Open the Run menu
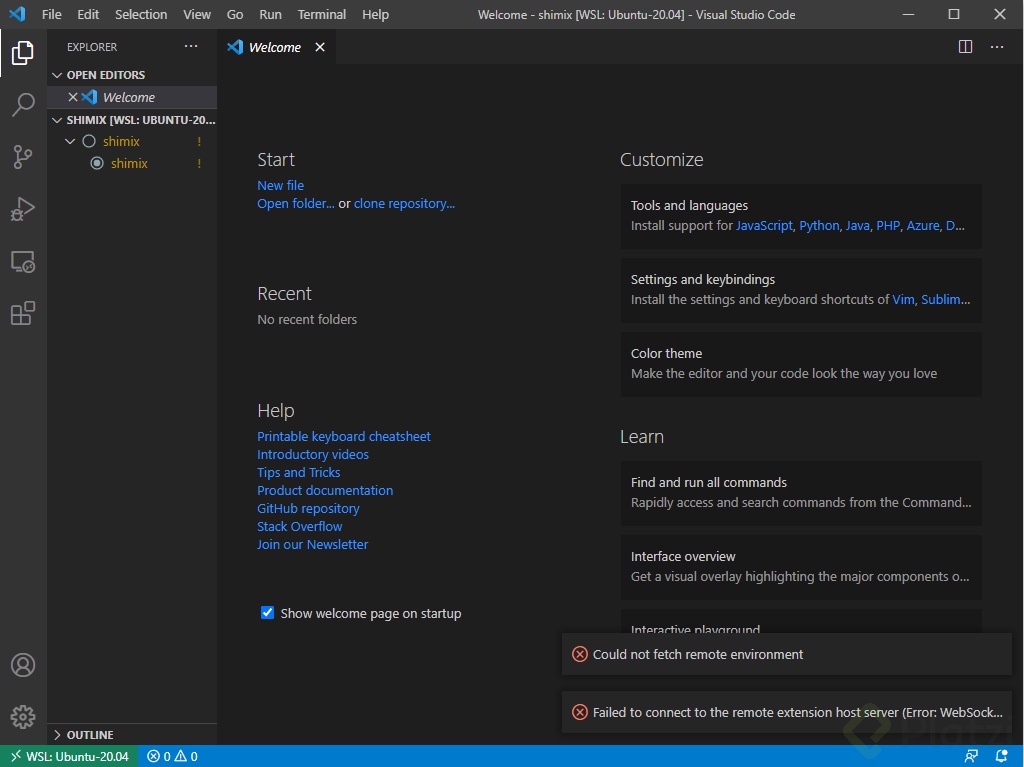 pos(270,14)
